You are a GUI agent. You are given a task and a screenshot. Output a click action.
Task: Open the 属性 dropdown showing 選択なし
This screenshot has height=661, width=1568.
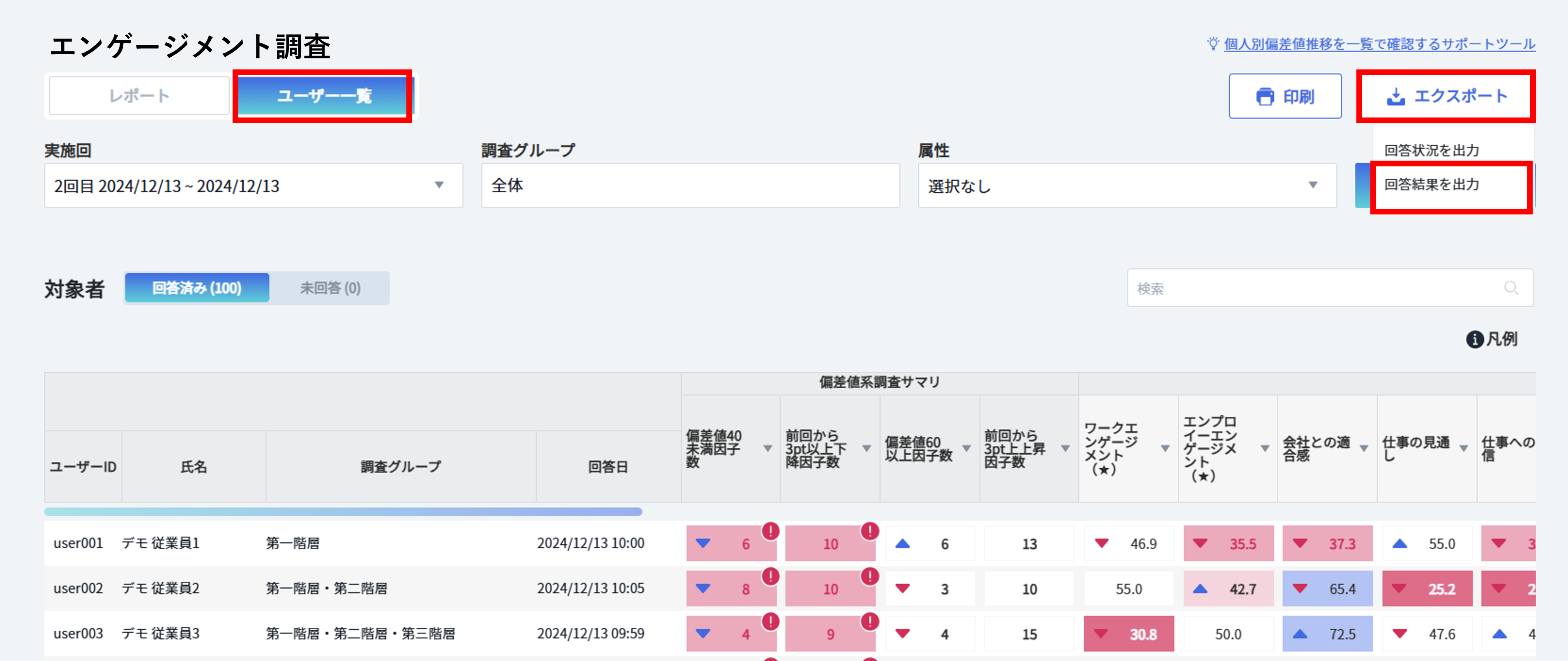1127,186
